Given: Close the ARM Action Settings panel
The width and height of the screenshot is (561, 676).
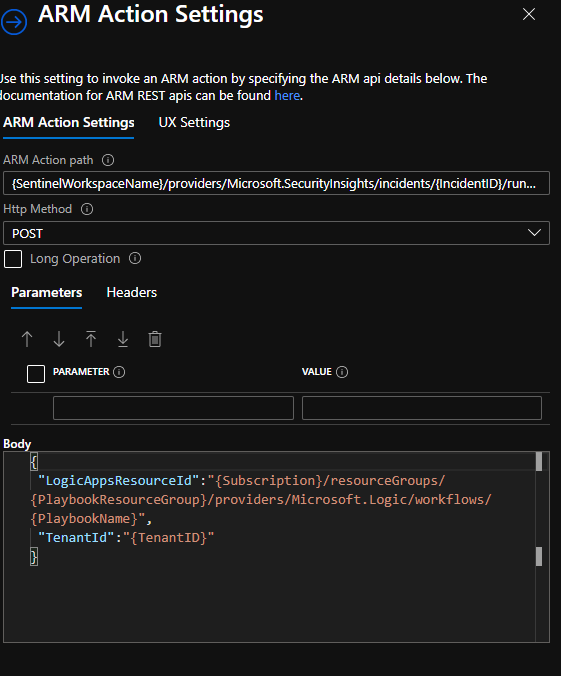Looking at the screenshot, I should point(529,14).
